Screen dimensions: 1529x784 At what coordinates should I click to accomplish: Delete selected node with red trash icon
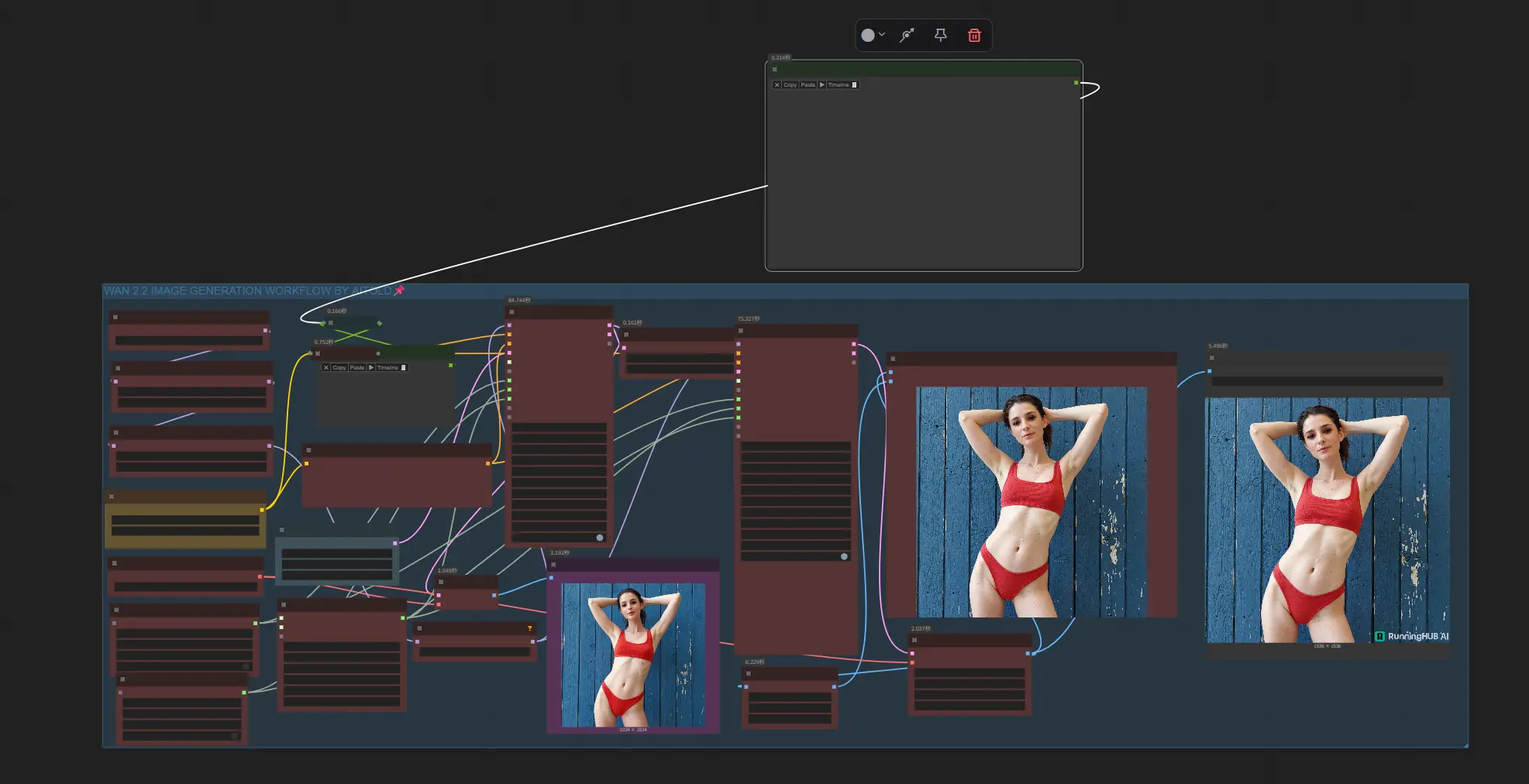click(974, 35)
